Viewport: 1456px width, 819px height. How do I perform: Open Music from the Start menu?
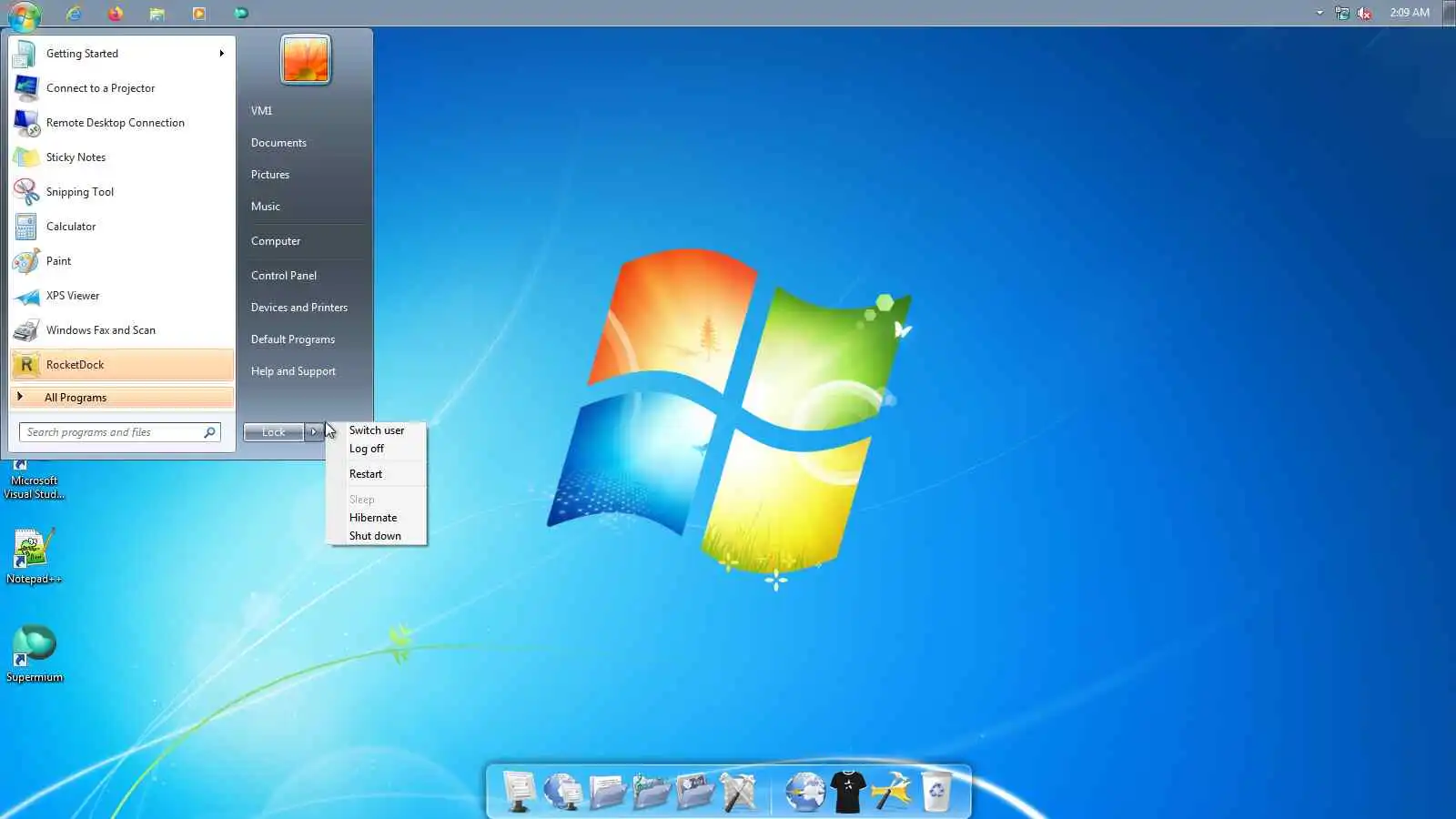coord(266,207)
